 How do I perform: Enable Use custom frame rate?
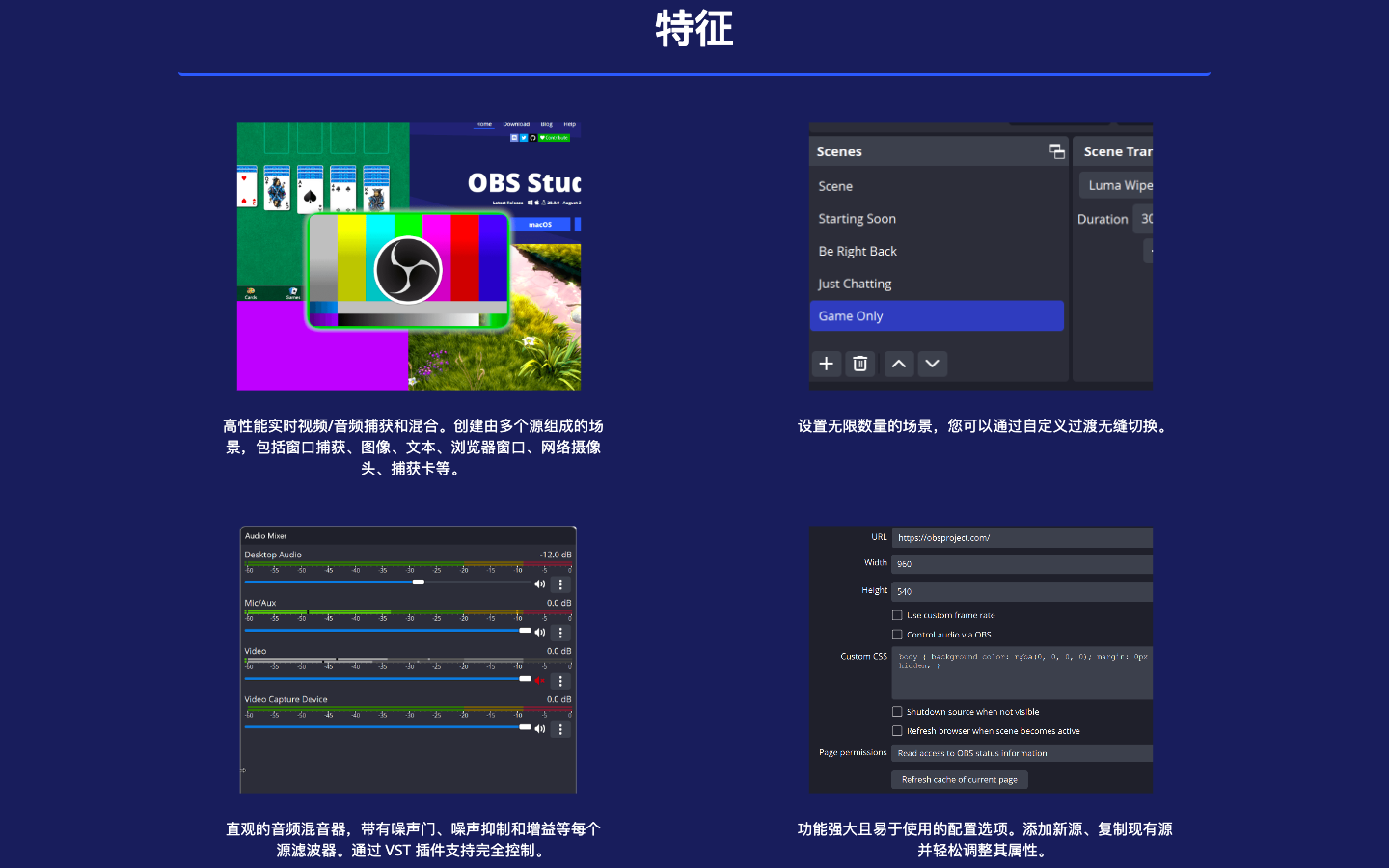click(x=896, y=614)
